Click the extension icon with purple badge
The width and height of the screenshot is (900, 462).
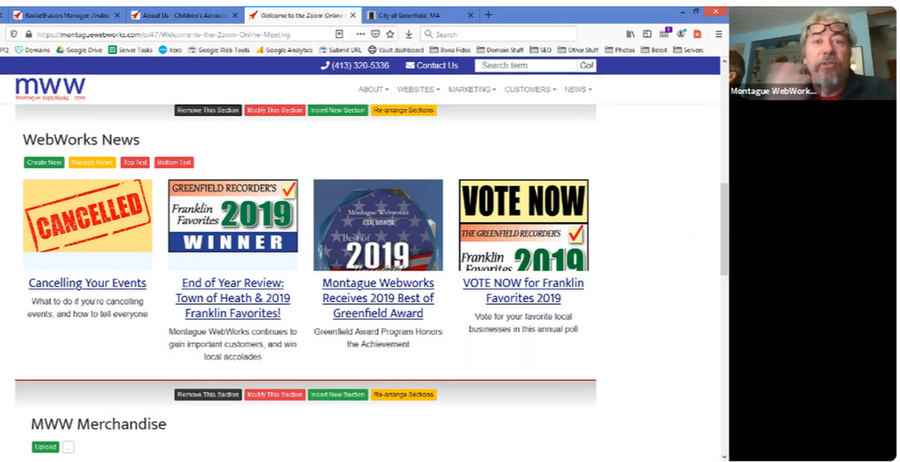[x=665, y=33]
